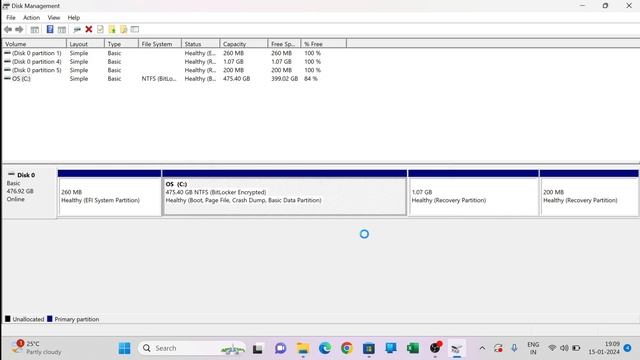This screenshot has height=360, width=640.
Task: Click the 399.02 GB free space cell
Action: coord(284,78)
